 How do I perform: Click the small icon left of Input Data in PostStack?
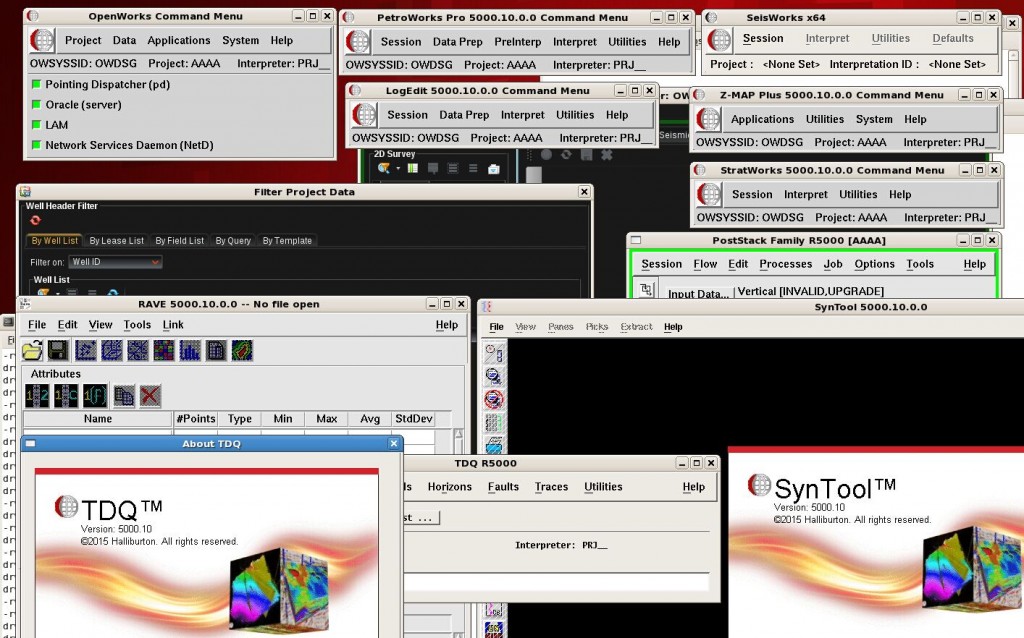(x=647, y=289)
